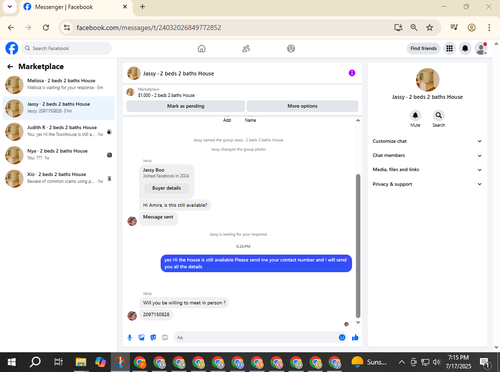
Task: Open Windows notification center icon
Action: pyautogui.click(x=485, y=362)
